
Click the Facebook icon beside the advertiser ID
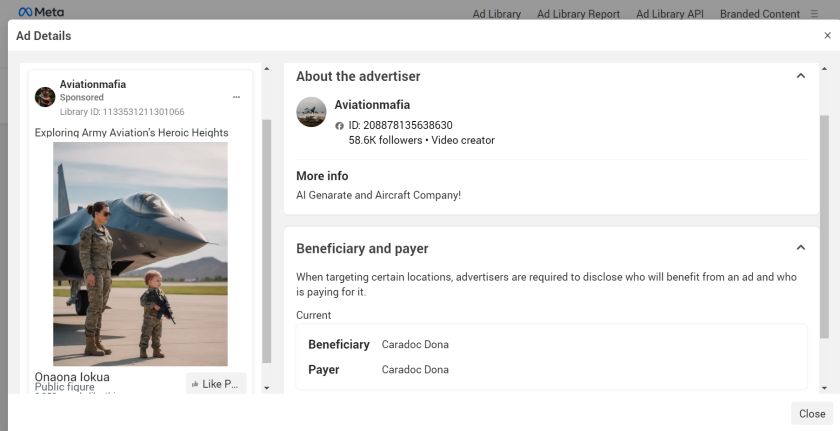tap(340, 126)
